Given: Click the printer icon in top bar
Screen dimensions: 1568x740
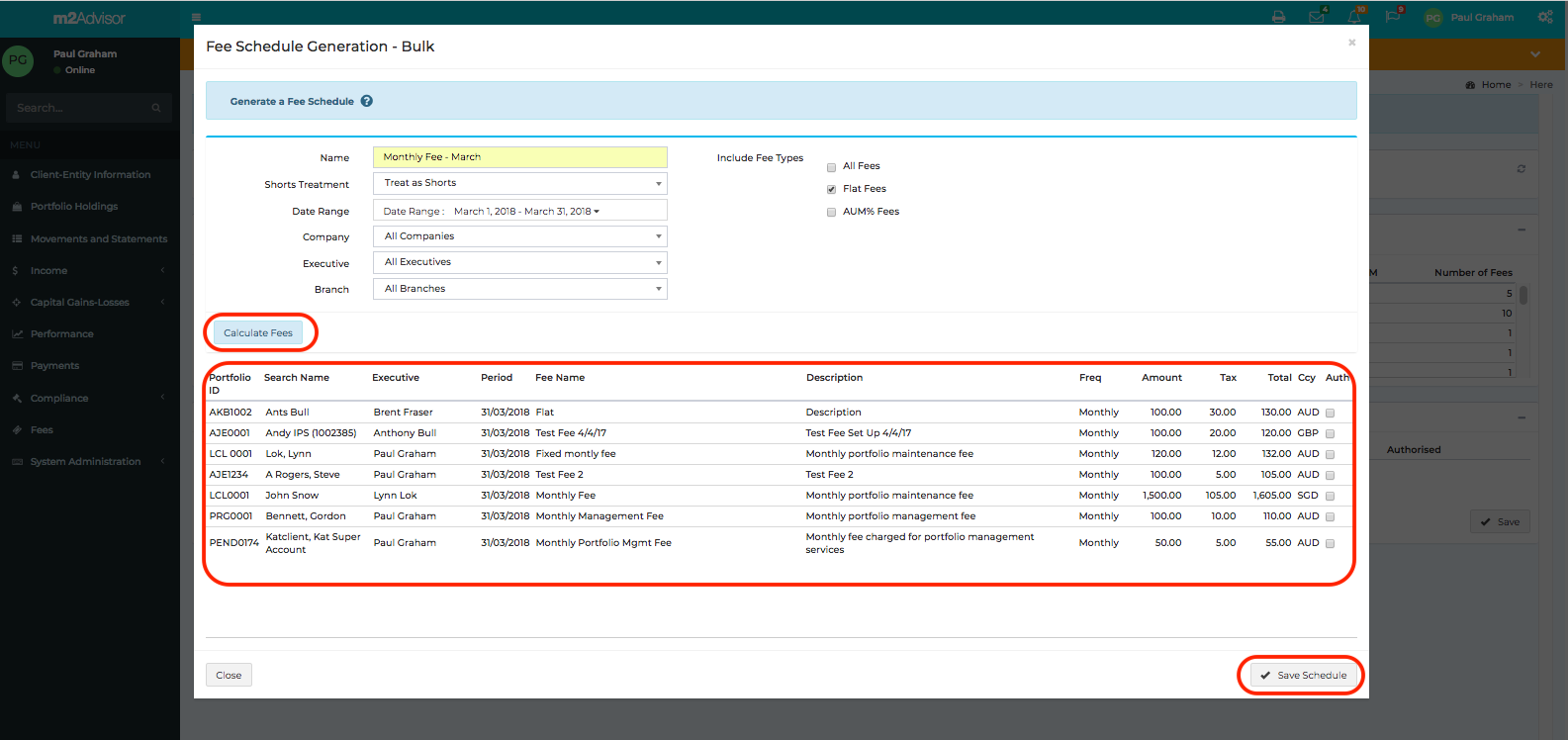Looking at the screenshot, I should click(x=1278, y=17).
